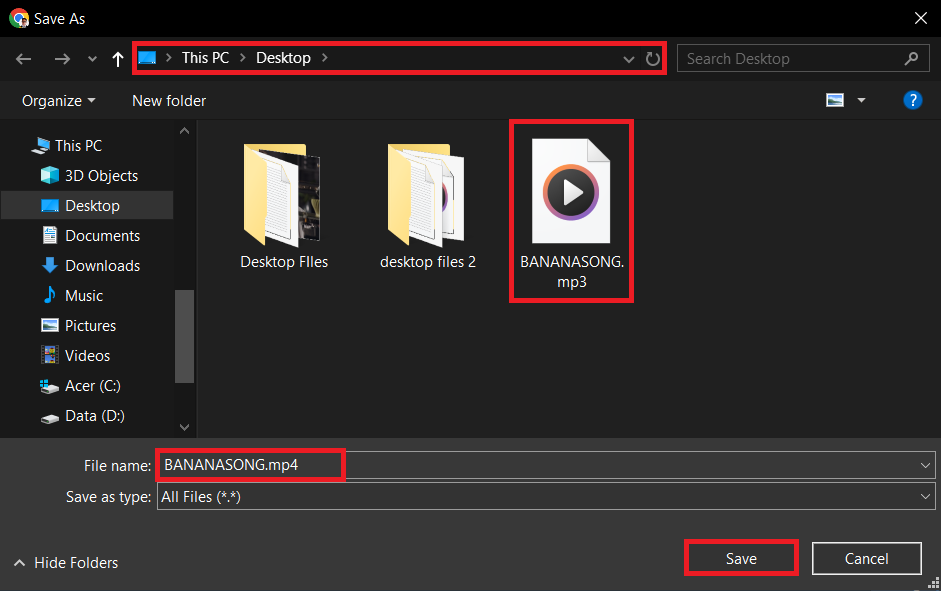Open the Help question mark icon

click(x=913, y=100)
